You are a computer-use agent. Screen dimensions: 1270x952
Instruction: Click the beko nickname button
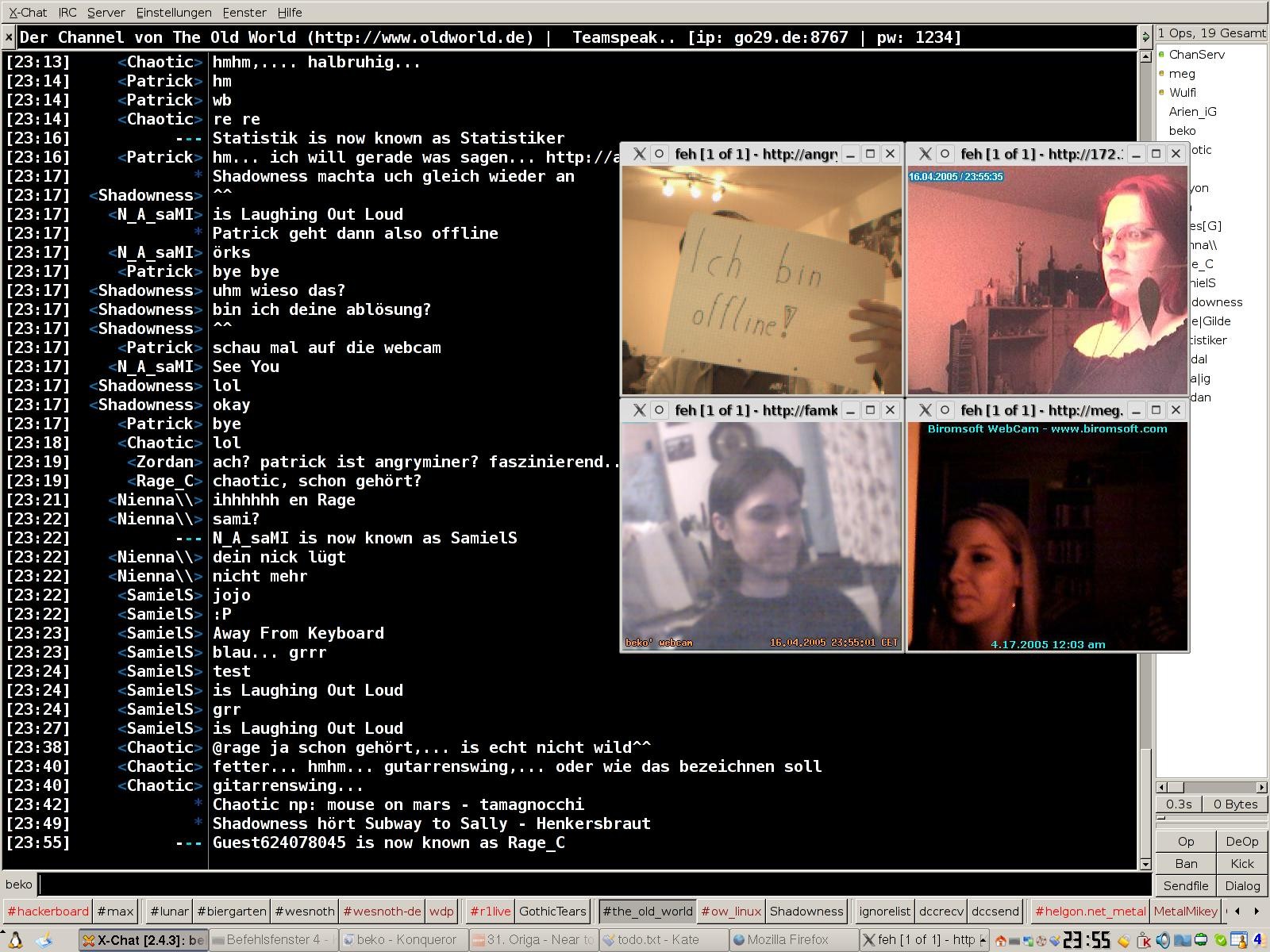click(x=19, y=884)
